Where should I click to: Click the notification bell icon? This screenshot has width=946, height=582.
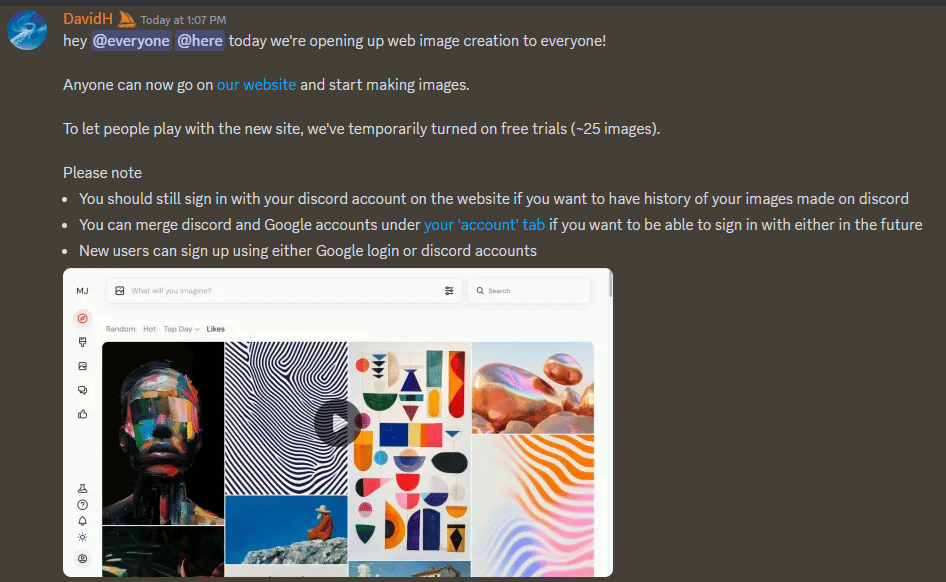(83, 521)
